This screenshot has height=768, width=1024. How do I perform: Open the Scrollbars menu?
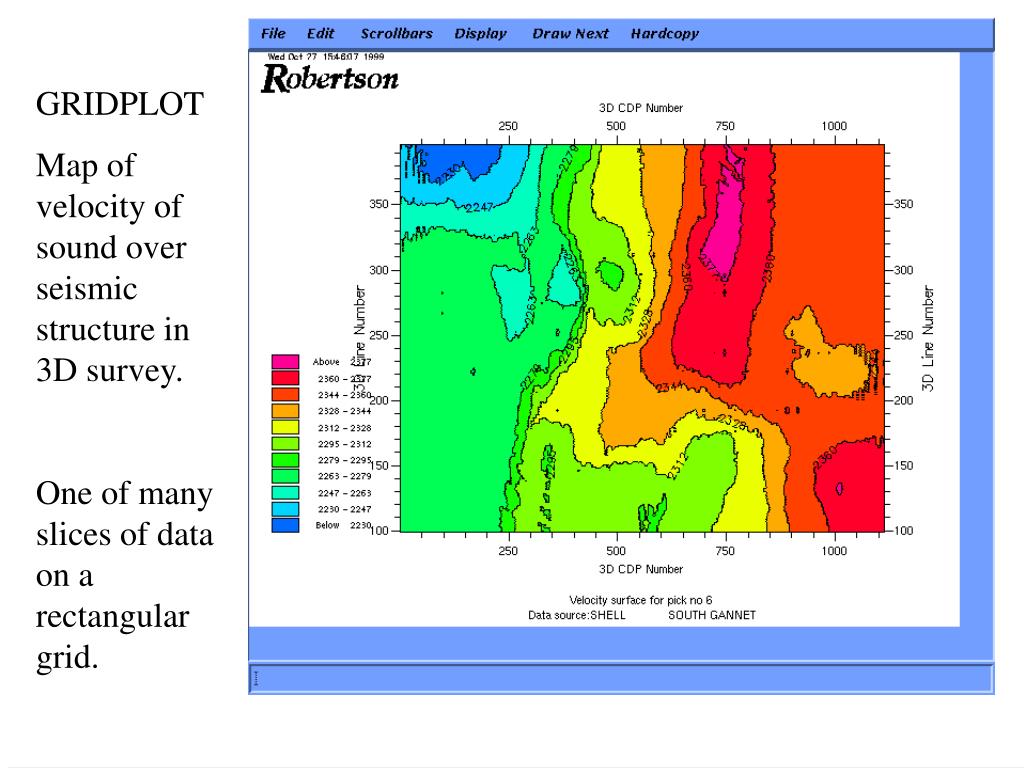396,34
